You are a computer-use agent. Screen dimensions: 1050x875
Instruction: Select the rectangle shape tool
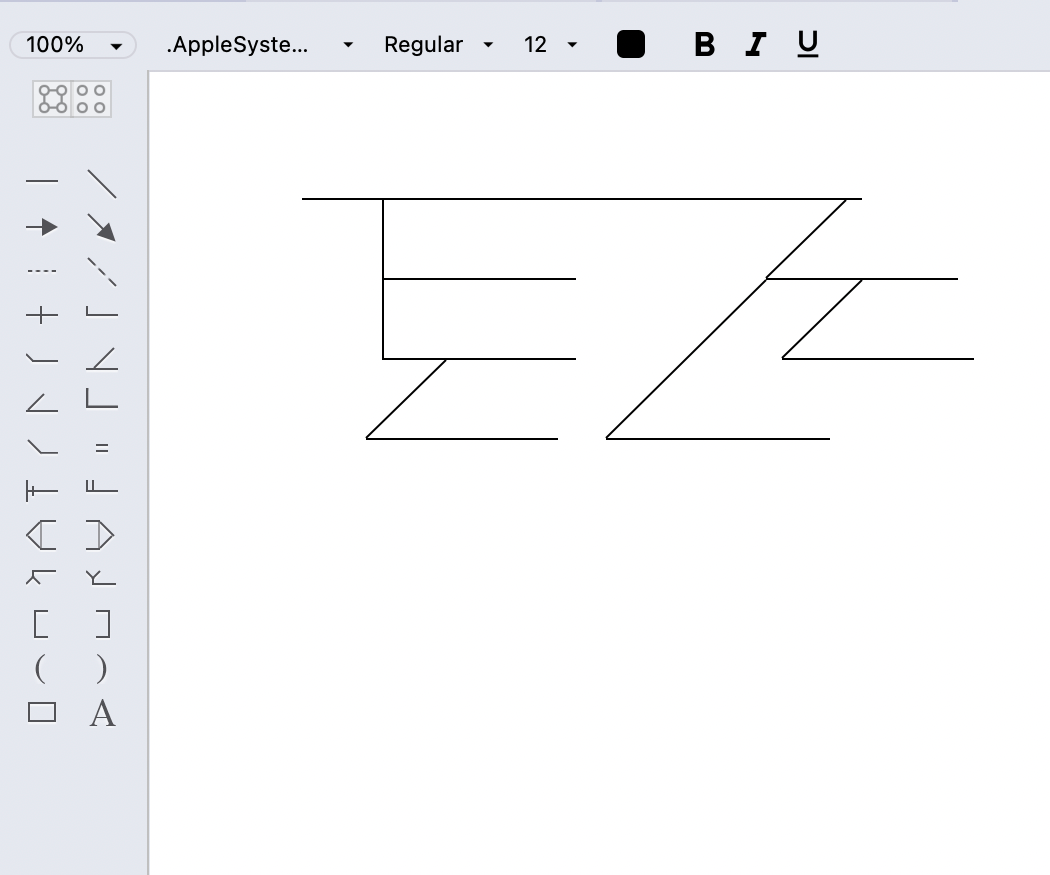(42, 712)
